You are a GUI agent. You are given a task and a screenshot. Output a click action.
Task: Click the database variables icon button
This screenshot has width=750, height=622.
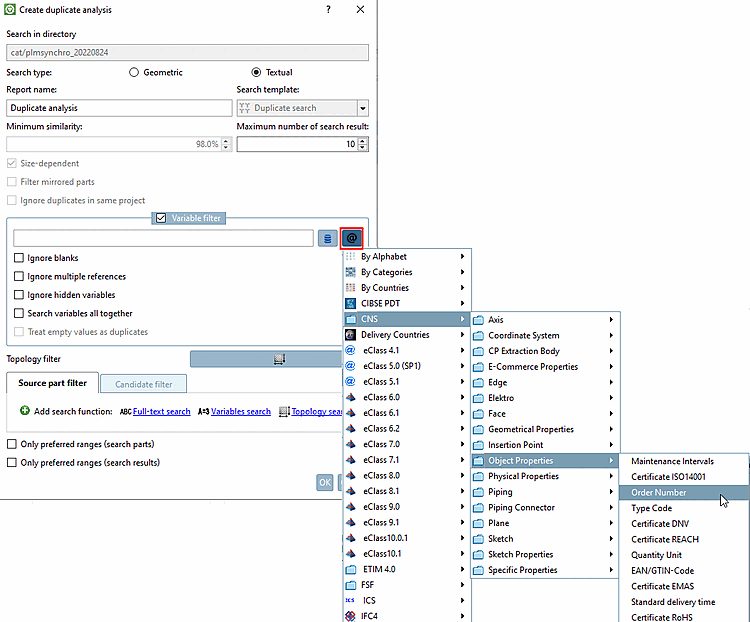[328, 238]
